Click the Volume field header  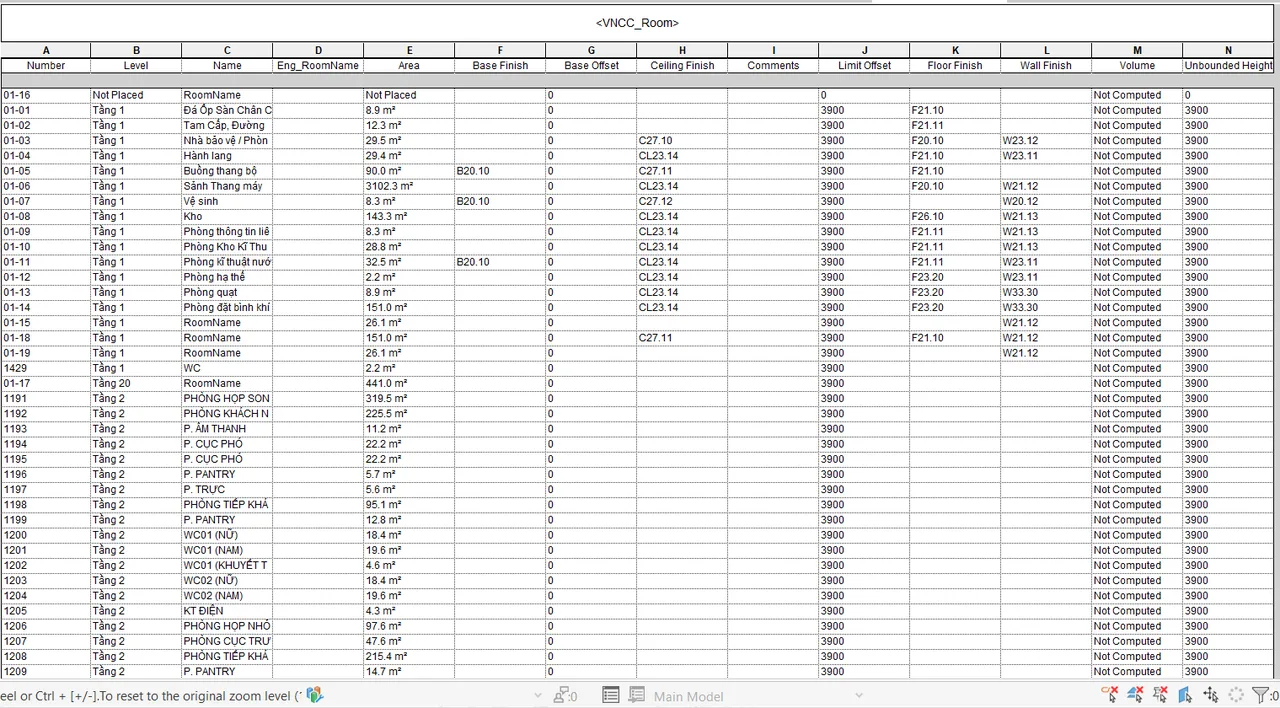tap(1137, 65)
